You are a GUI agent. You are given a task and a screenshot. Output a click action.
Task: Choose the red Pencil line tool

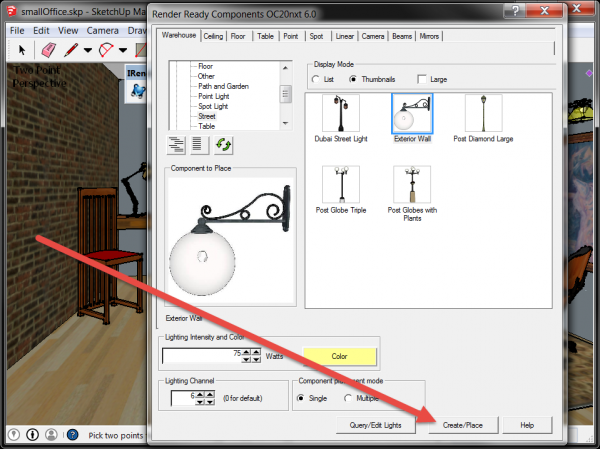pyautogui.click(x=71, y=50)
